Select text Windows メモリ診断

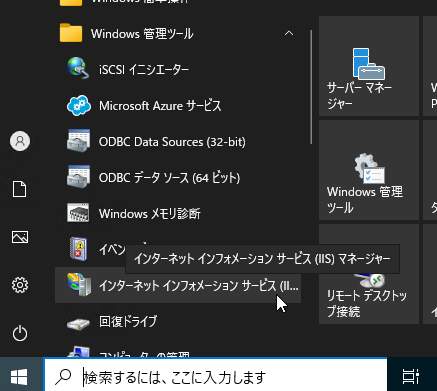pos(150,214)
